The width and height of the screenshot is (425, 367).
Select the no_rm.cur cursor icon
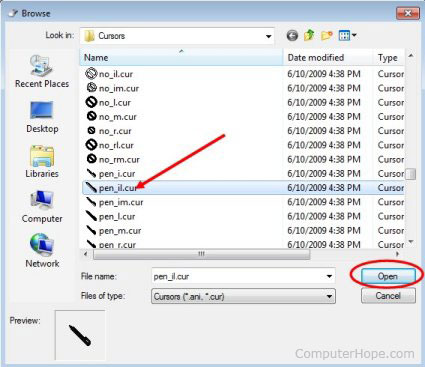coord(91,159)
